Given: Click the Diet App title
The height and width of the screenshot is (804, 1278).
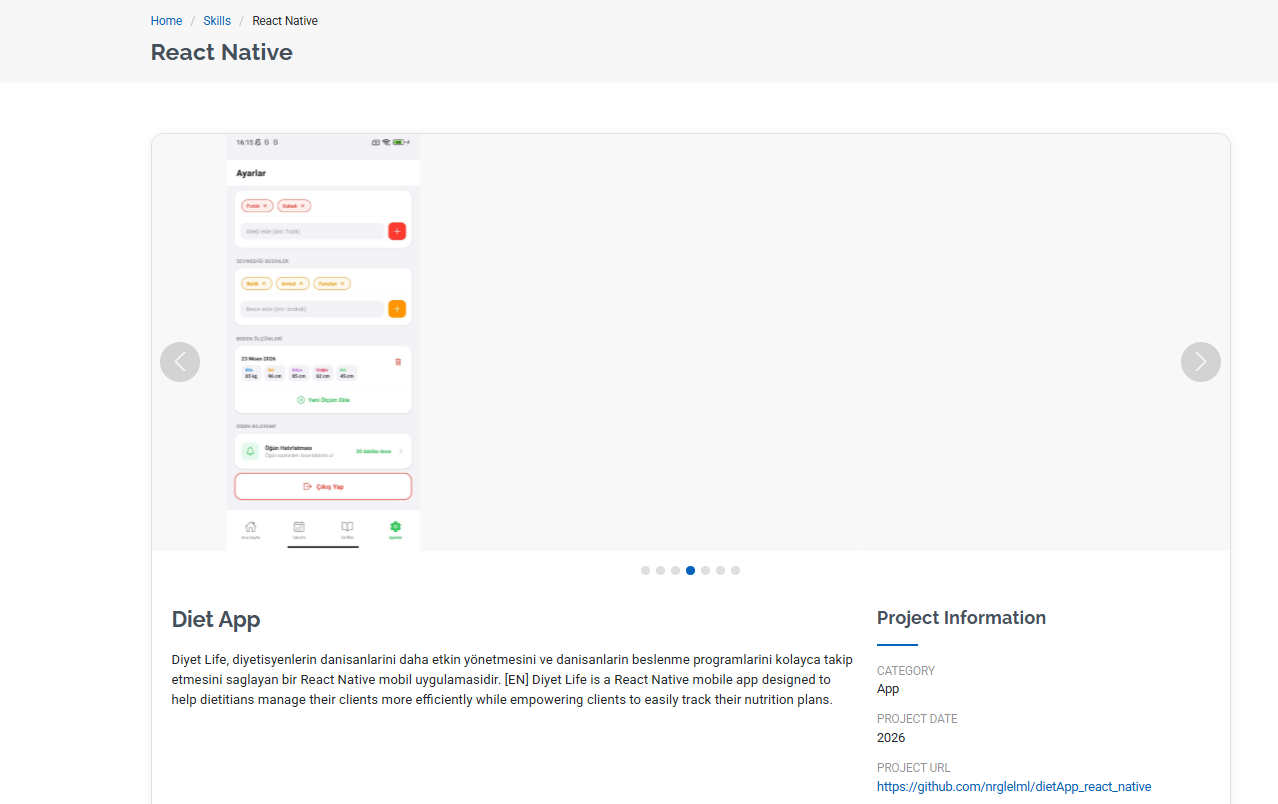Looking at the screenshot, I should point(216,619).
